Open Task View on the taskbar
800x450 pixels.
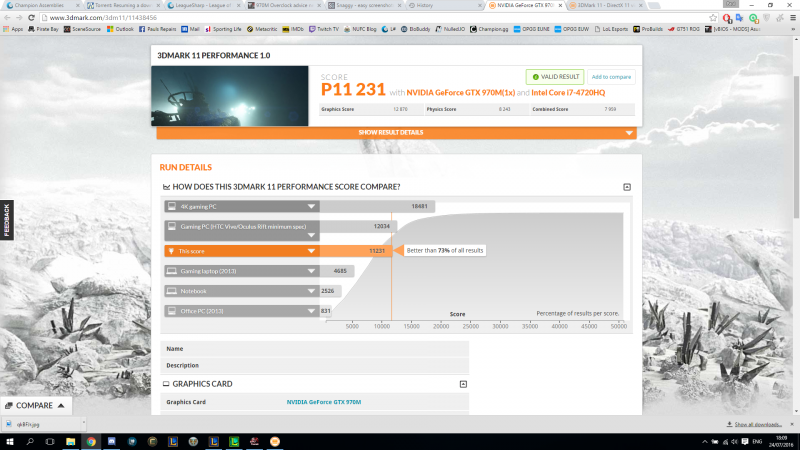pyautogui.click(x=50, y=441)
